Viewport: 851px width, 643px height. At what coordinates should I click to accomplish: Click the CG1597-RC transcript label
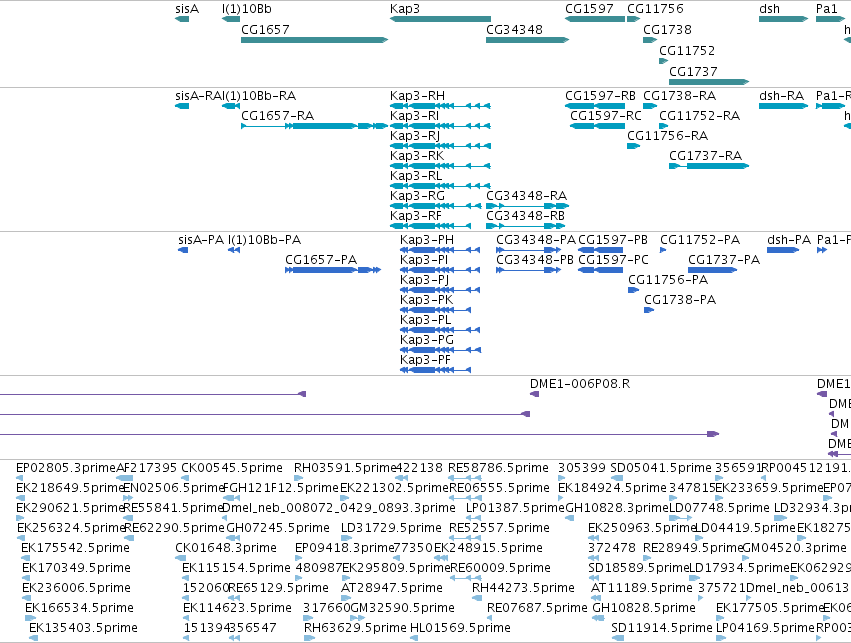click(x=606, y=116)
